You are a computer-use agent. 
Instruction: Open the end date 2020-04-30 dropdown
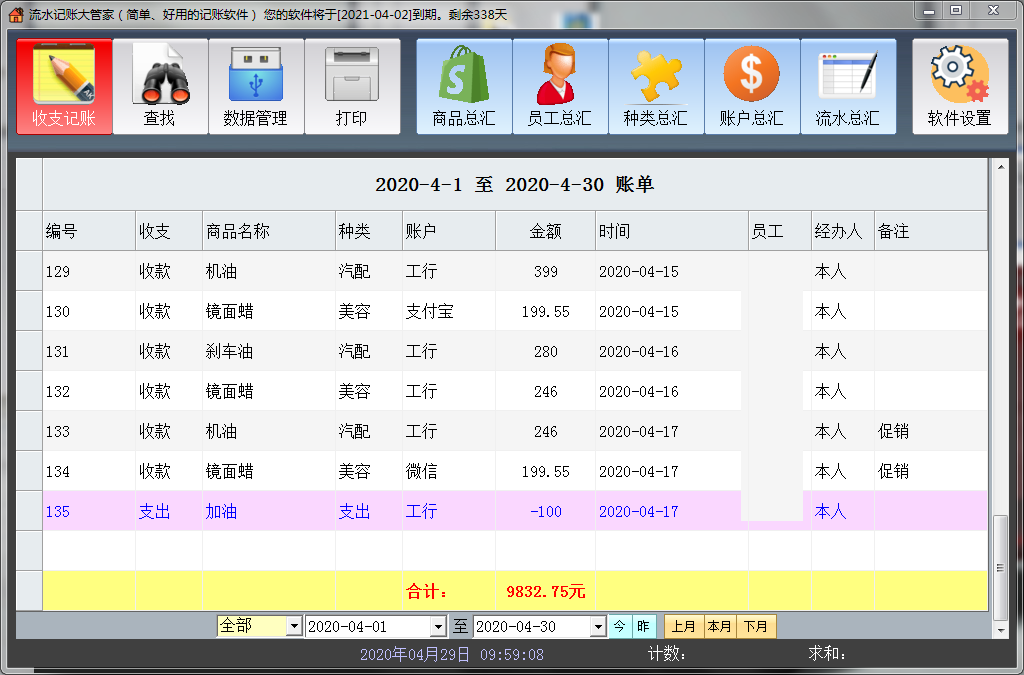click(x=598, y=627)
